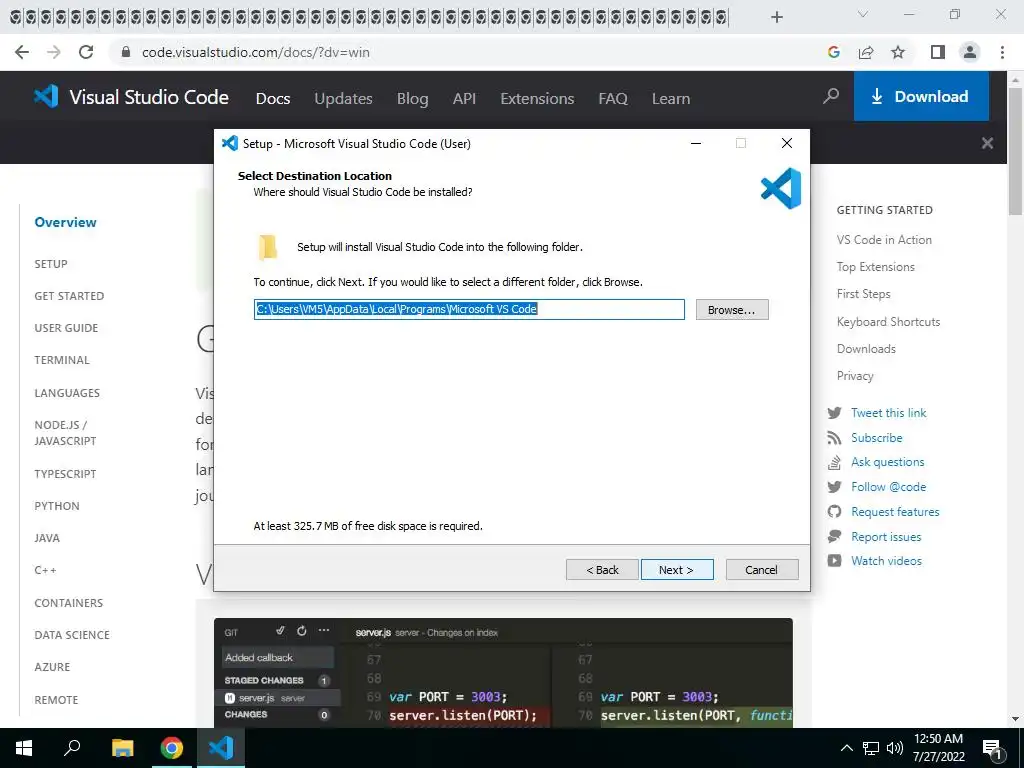Open the FAQ navigation item
The image size is (1024, 768).
coord(613,99)
